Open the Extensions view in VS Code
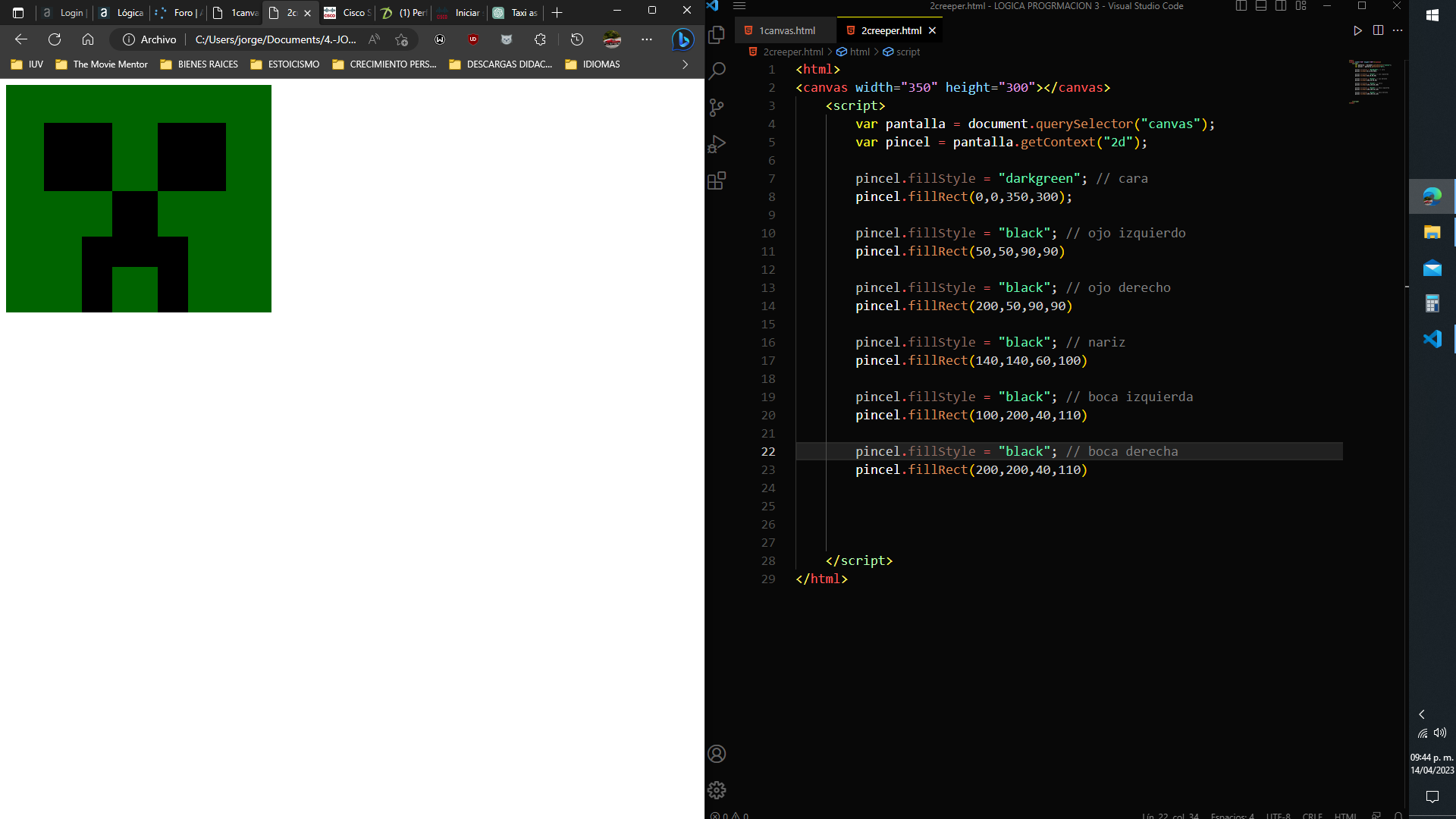 point(717,180)
